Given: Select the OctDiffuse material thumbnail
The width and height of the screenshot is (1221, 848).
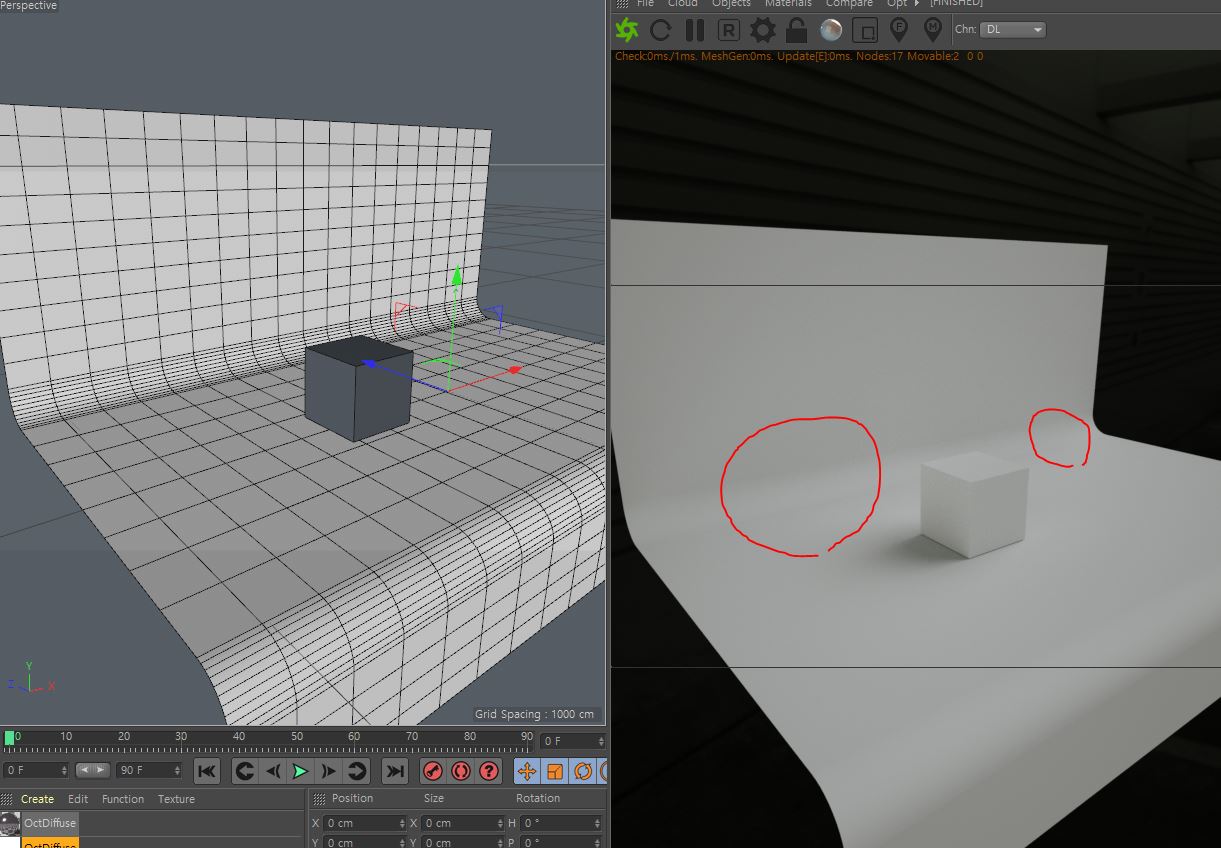Looking at the screenshot, I should (x=11, y=823).
